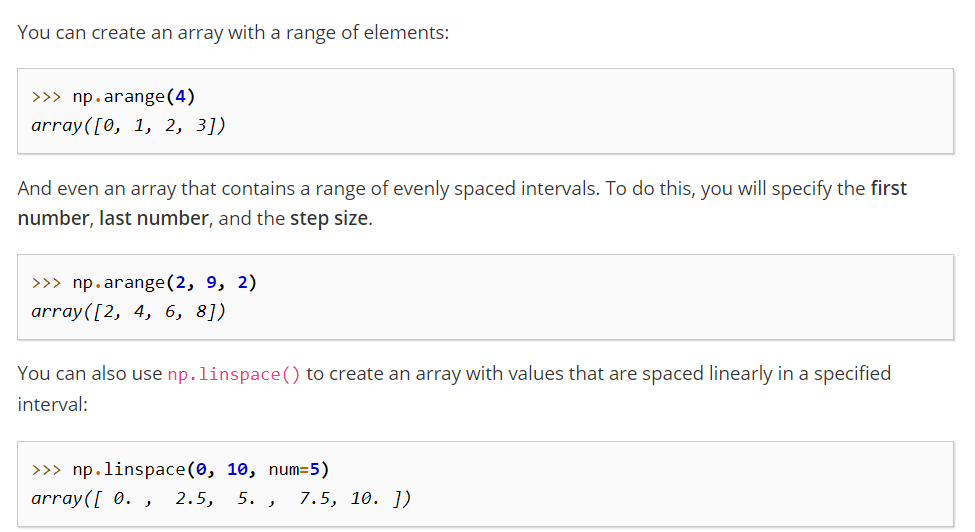
Task: Click the paragraph text "evenly spaced intervals"
Action: click(495, 188)
